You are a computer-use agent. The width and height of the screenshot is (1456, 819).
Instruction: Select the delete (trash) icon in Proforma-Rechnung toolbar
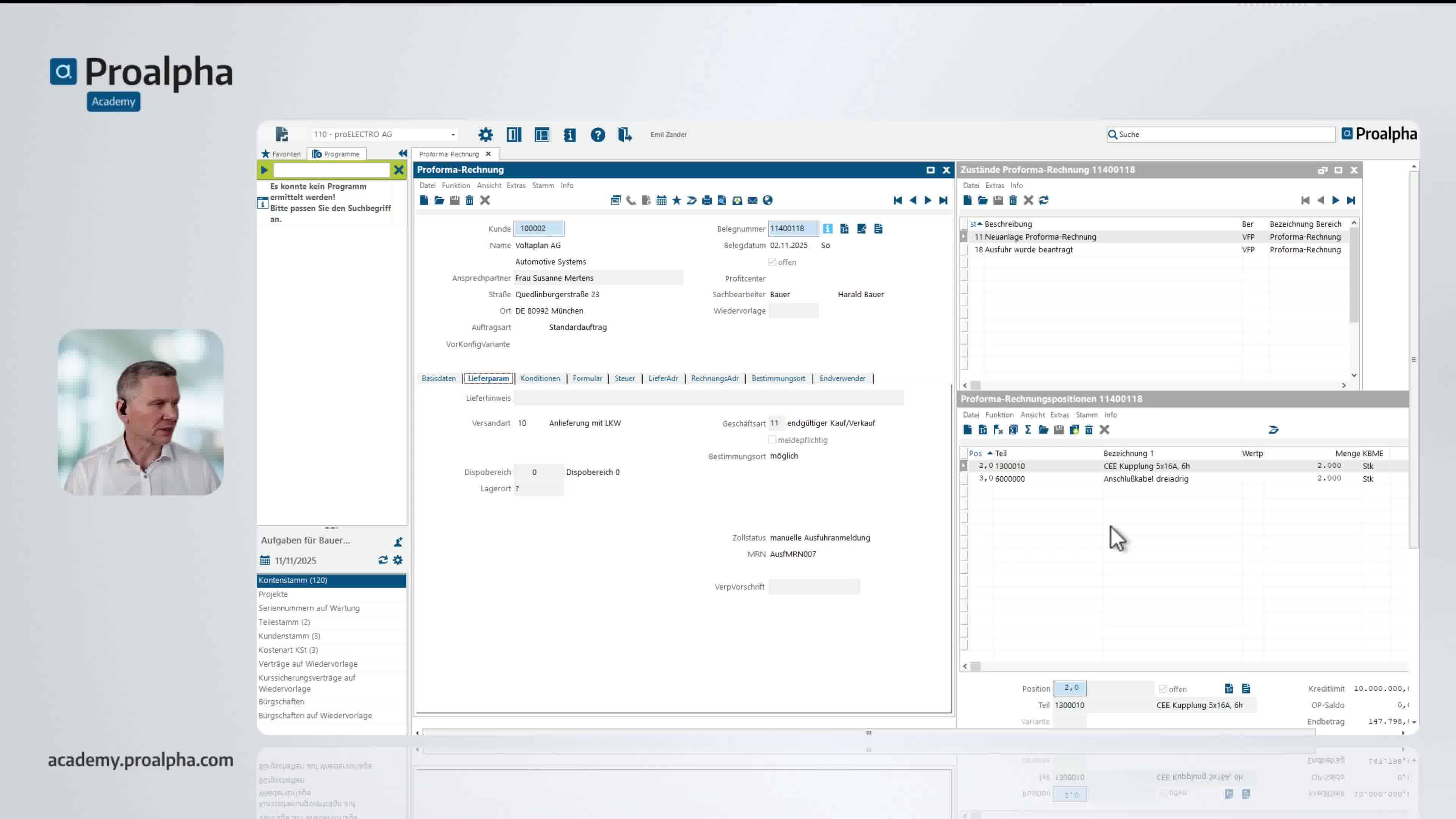(469, 200)
